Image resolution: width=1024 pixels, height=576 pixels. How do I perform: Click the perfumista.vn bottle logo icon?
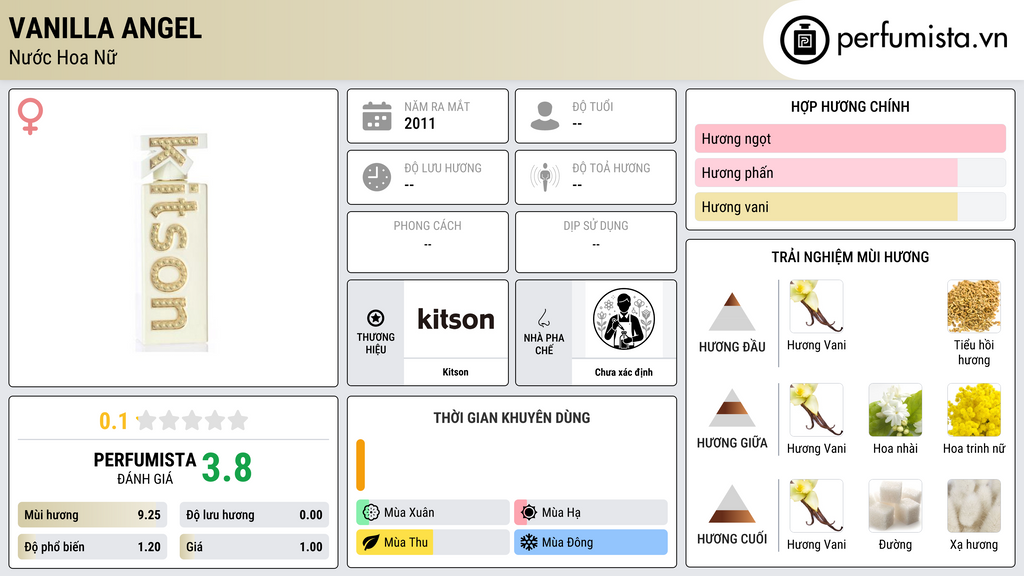(x=804, y=40)
